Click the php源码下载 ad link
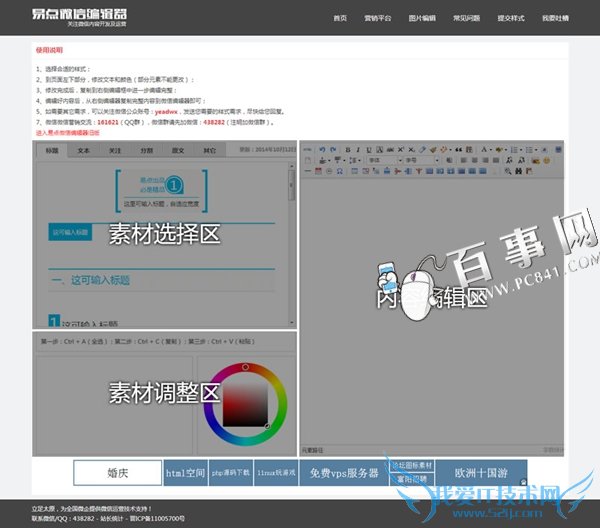The image size is (600, 528). [x=231, y=473]
